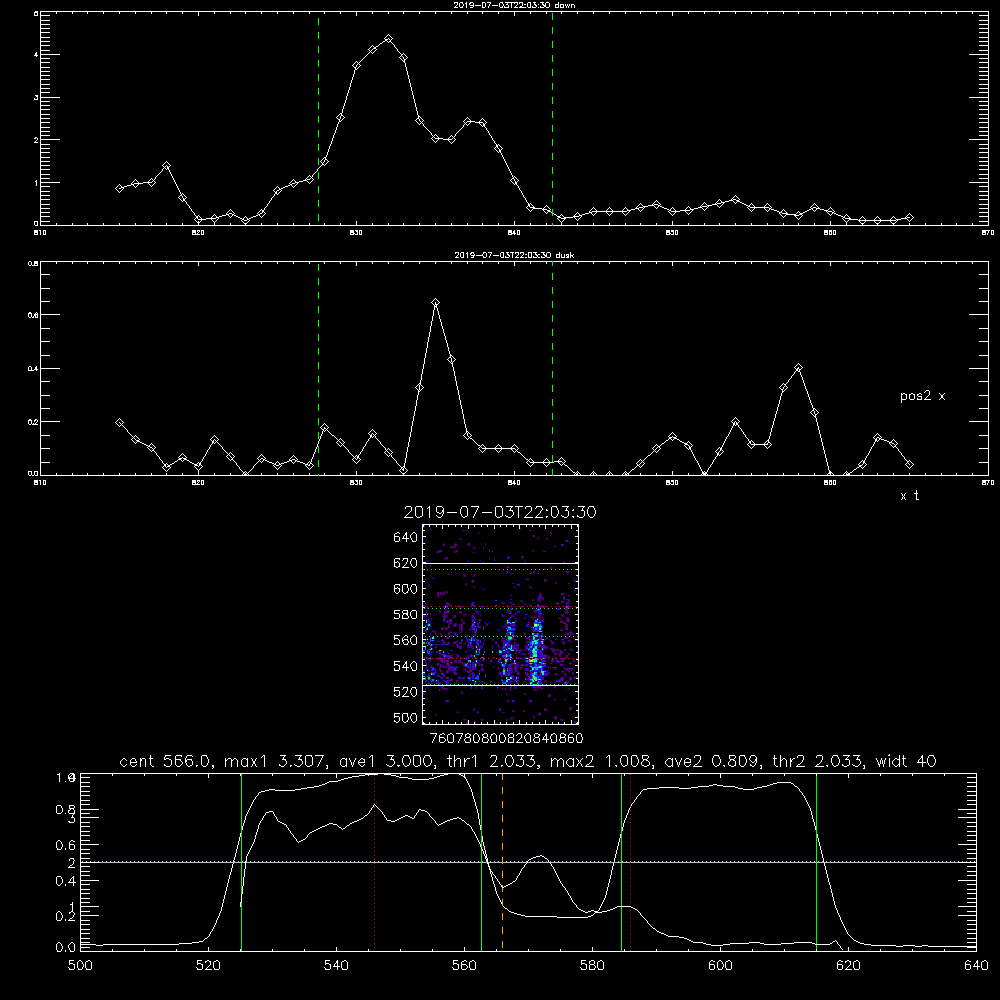Click the 'x t' label
The image size is (1000, 1000).
(x=909, y=496)
